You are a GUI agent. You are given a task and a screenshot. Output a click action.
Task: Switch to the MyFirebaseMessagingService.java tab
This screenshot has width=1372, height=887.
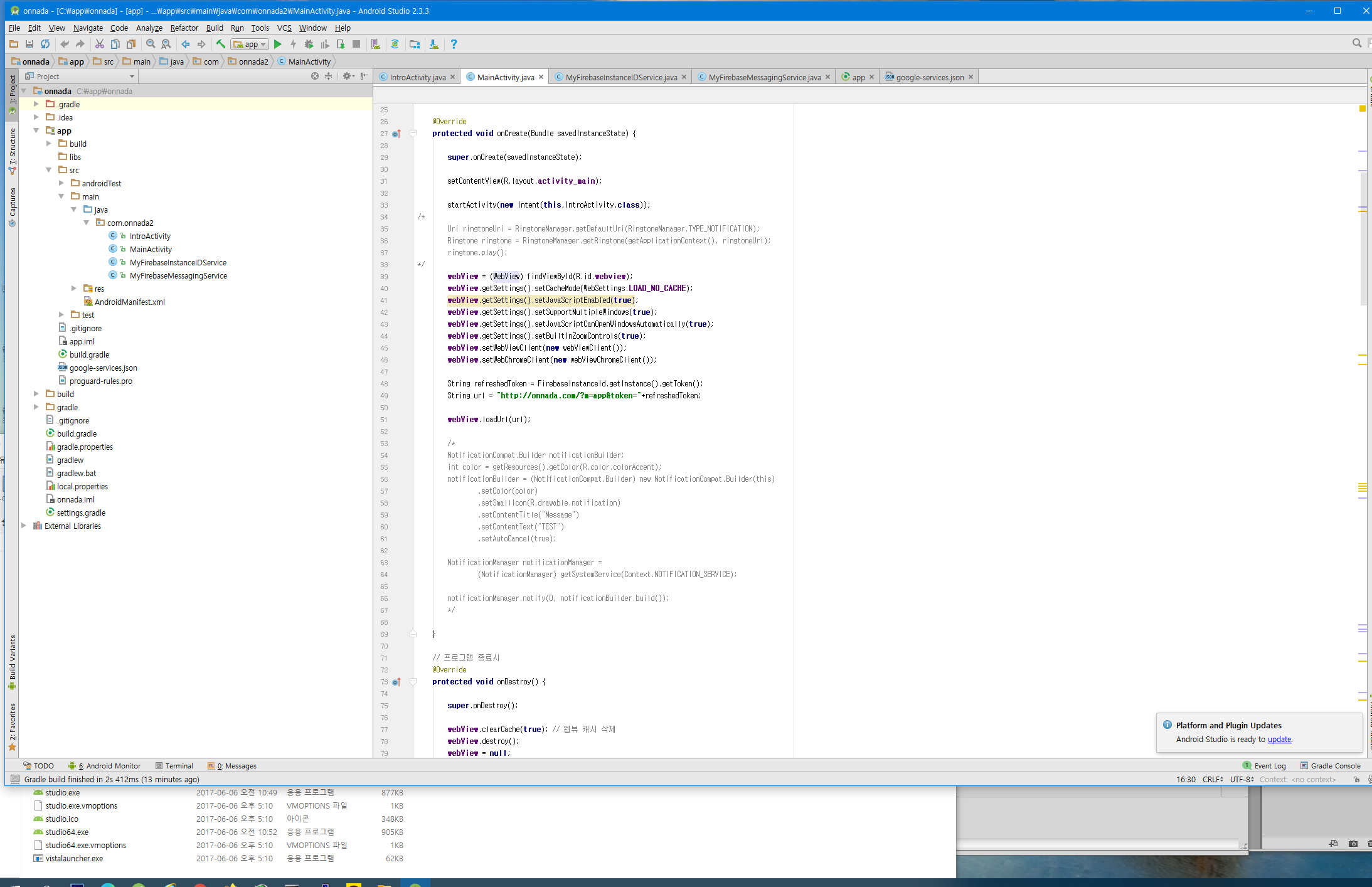coord(763,77)
